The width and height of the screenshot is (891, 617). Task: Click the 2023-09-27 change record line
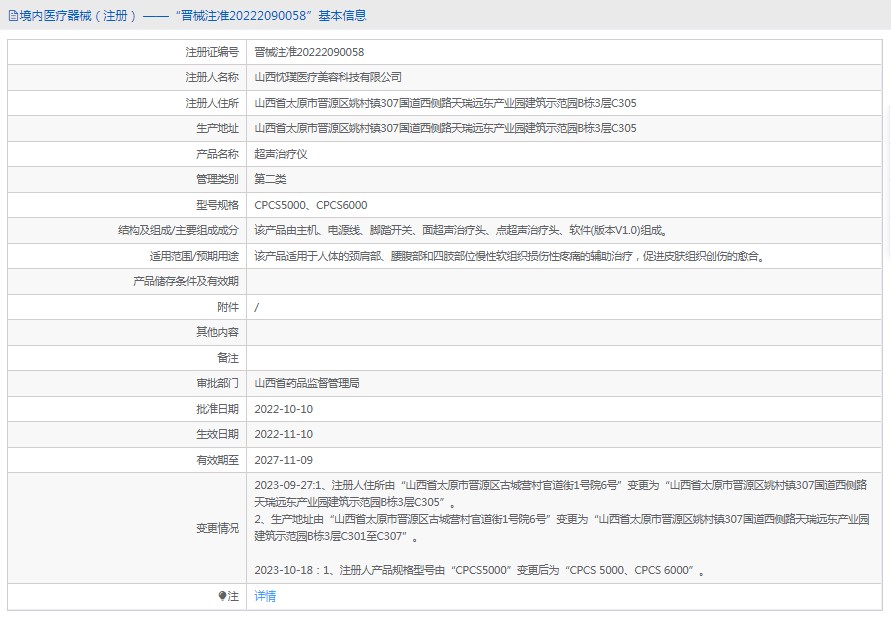pos(560,494)
